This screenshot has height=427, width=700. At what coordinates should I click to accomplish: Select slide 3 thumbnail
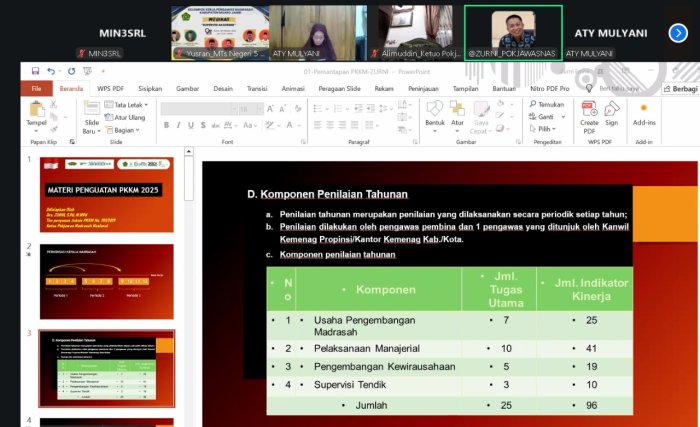tap(107, 368)
